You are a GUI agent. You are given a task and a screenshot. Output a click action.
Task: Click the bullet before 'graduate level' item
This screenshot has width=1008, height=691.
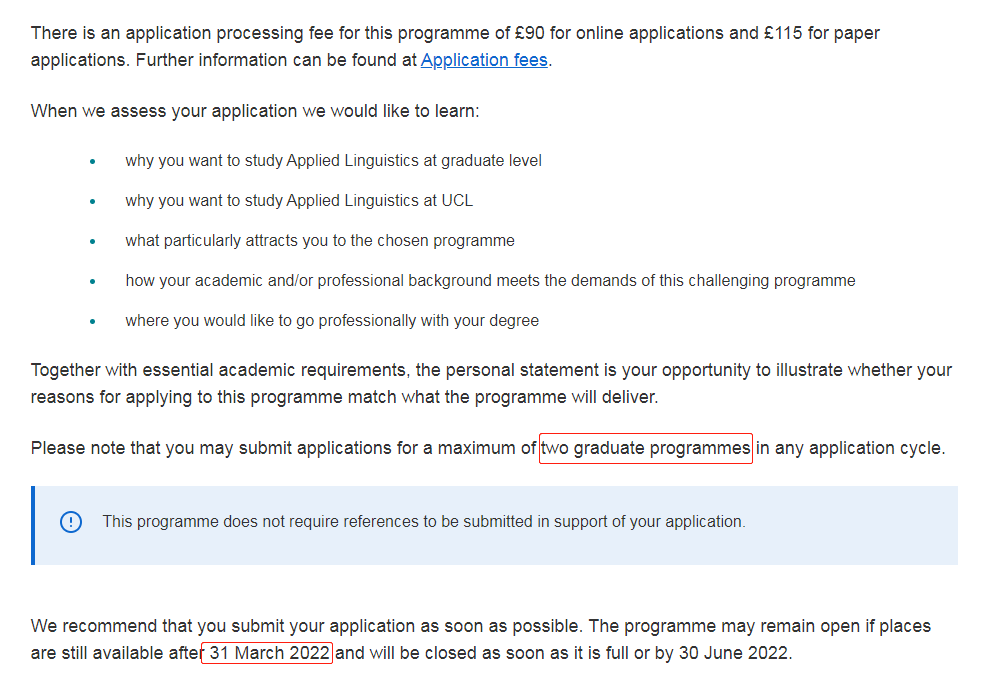coord(93,161)
